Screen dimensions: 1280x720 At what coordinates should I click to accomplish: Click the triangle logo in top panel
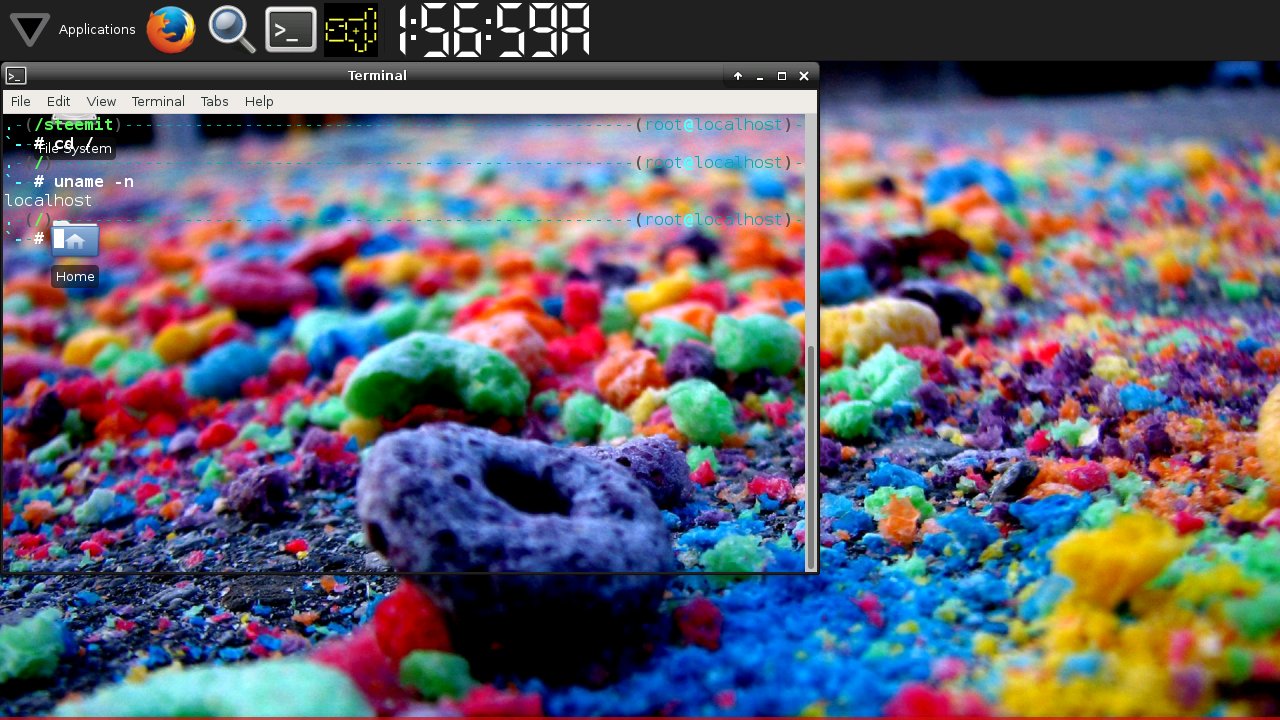29,30
